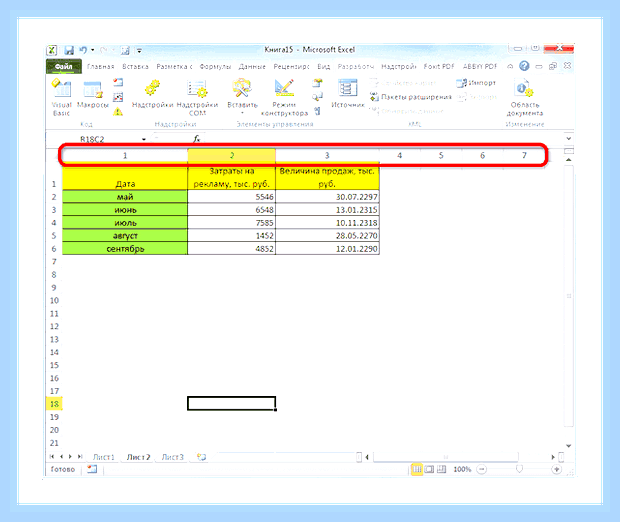The width and height of the screenshot is (620, 522).
Task: Toggle Режим конструктора design mode
Action: pos(284,97)
